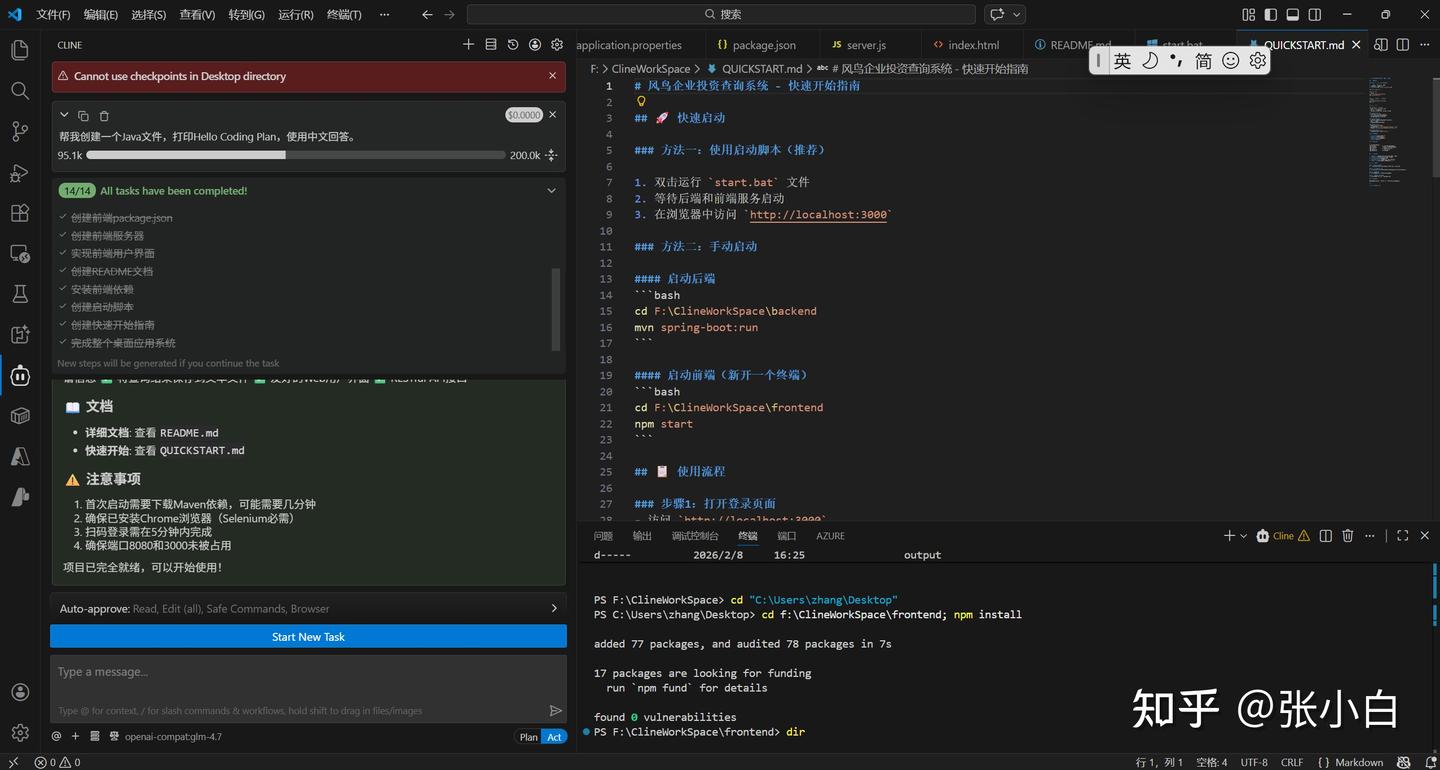Open the Testing flask view
Image resolution: width=1440 pixels, height=770 pixels.
(20, 294)
